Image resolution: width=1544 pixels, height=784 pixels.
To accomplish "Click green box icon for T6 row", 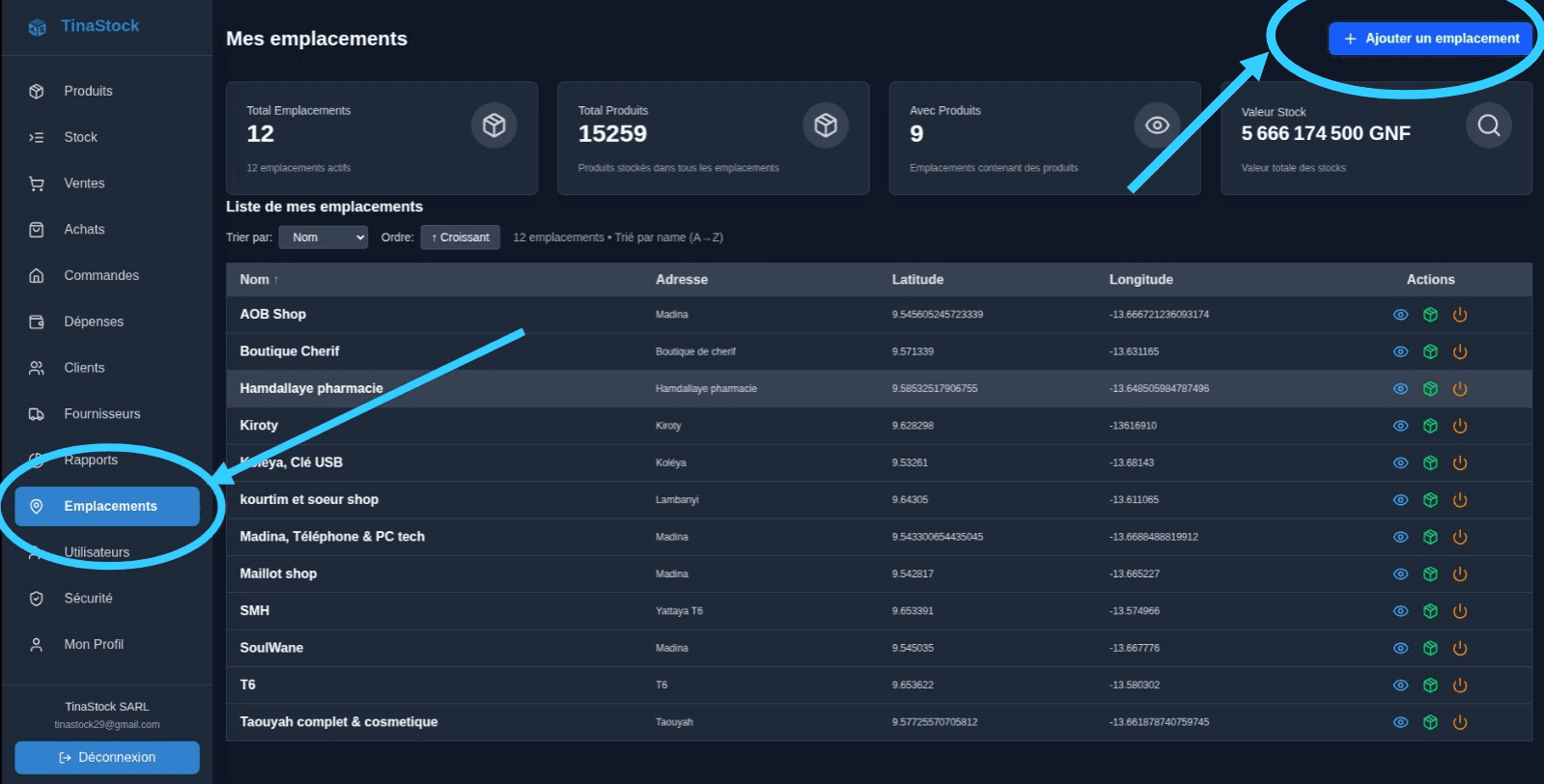I will coord(1430,686).
